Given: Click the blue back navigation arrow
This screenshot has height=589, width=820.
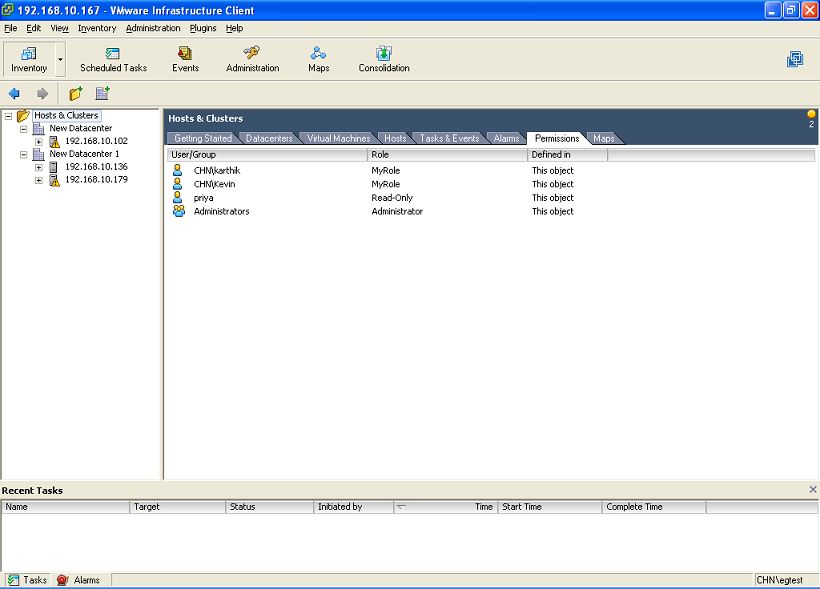Looking at the screenshot, I should point(14,94).
